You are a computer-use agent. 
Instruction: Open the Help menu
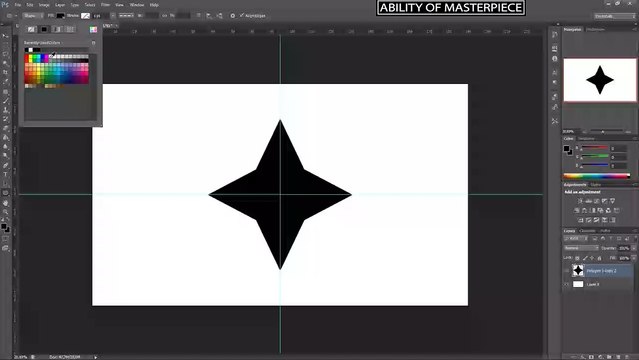click(154, 5)
